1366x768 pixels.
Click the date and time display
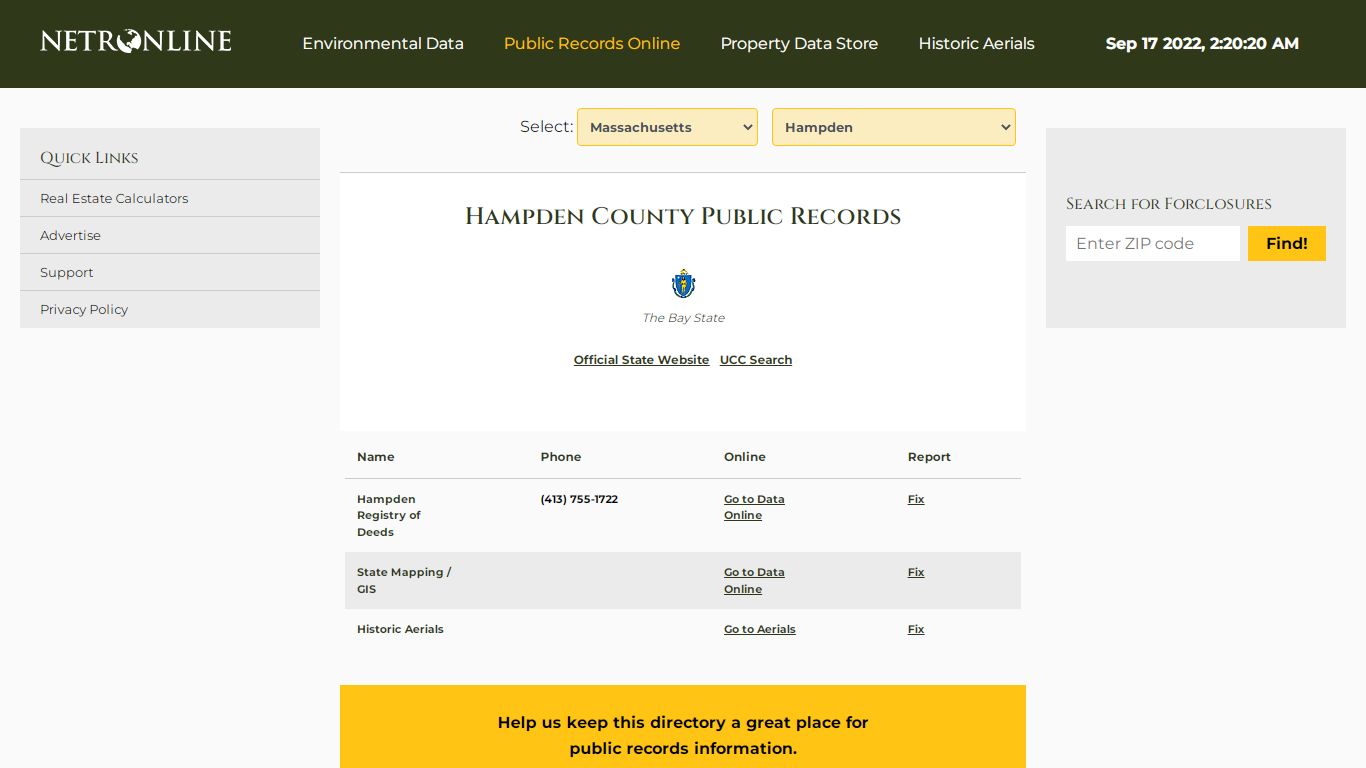(x=1202, y=44)
